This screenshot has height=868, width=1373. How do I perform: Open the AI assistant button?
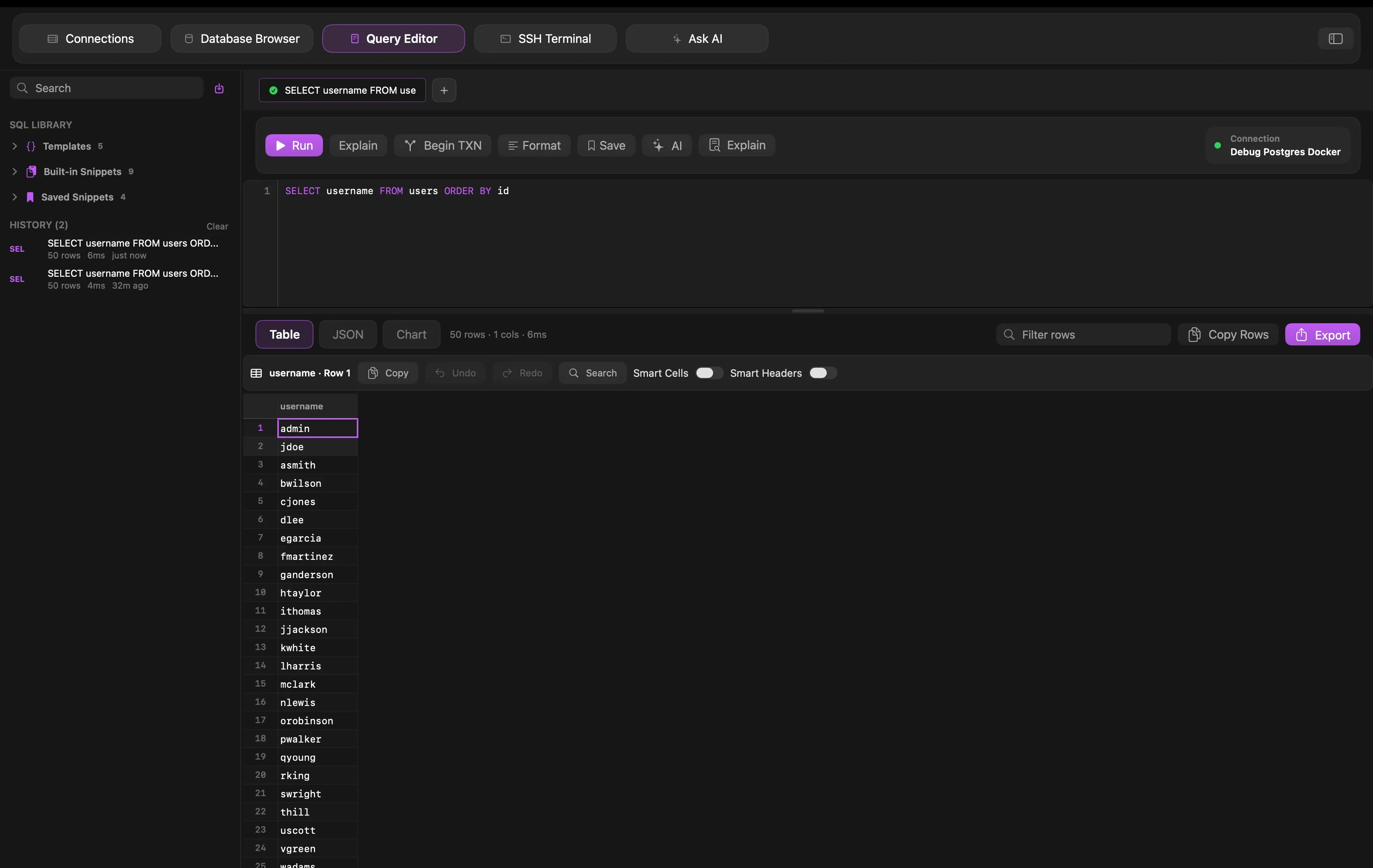click(667, 145)
